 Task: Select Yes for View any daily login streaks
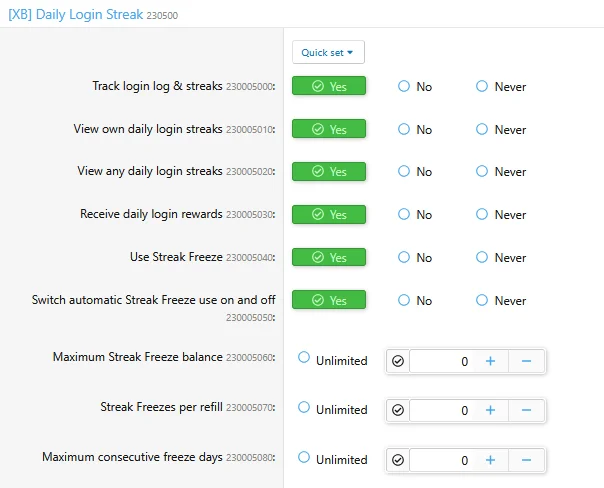pos(329,171)
